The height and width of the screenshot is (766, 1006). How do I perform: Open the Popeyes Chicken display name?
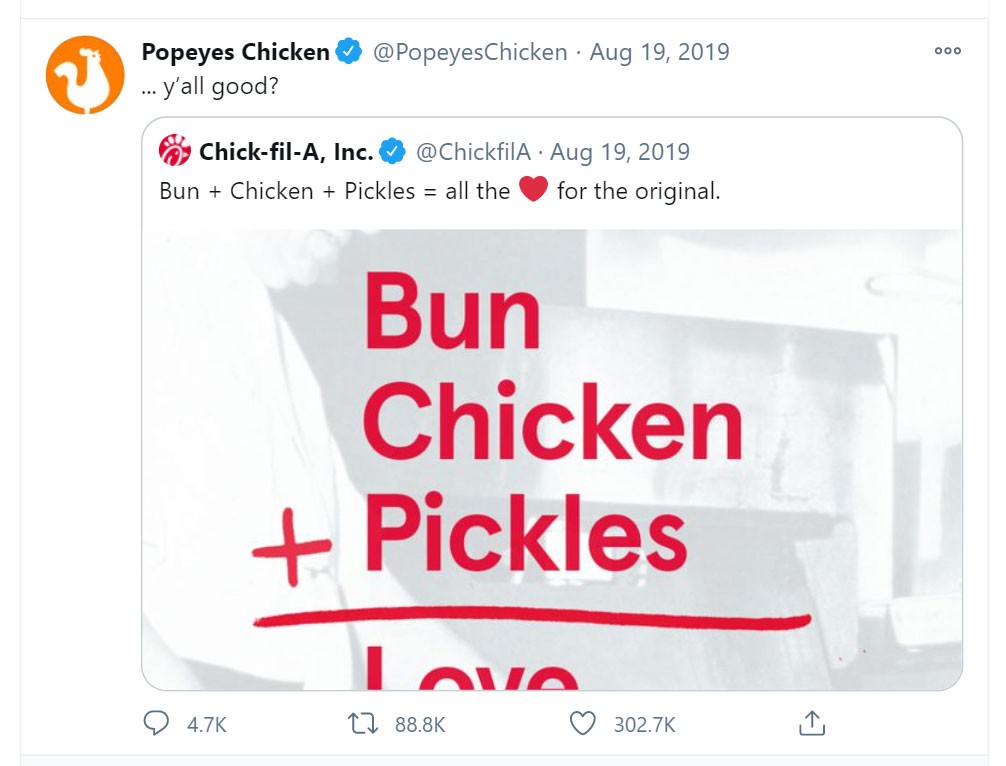tap(235, 52)
